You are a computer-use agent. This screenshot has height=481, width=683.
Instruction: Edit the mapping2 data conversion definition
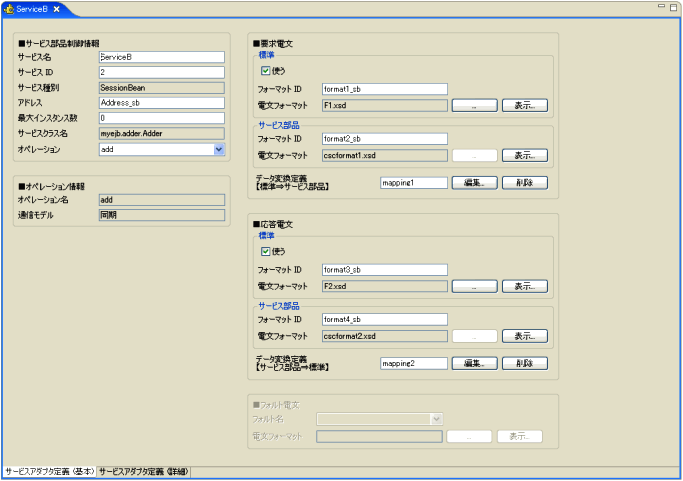pos(474,364)
